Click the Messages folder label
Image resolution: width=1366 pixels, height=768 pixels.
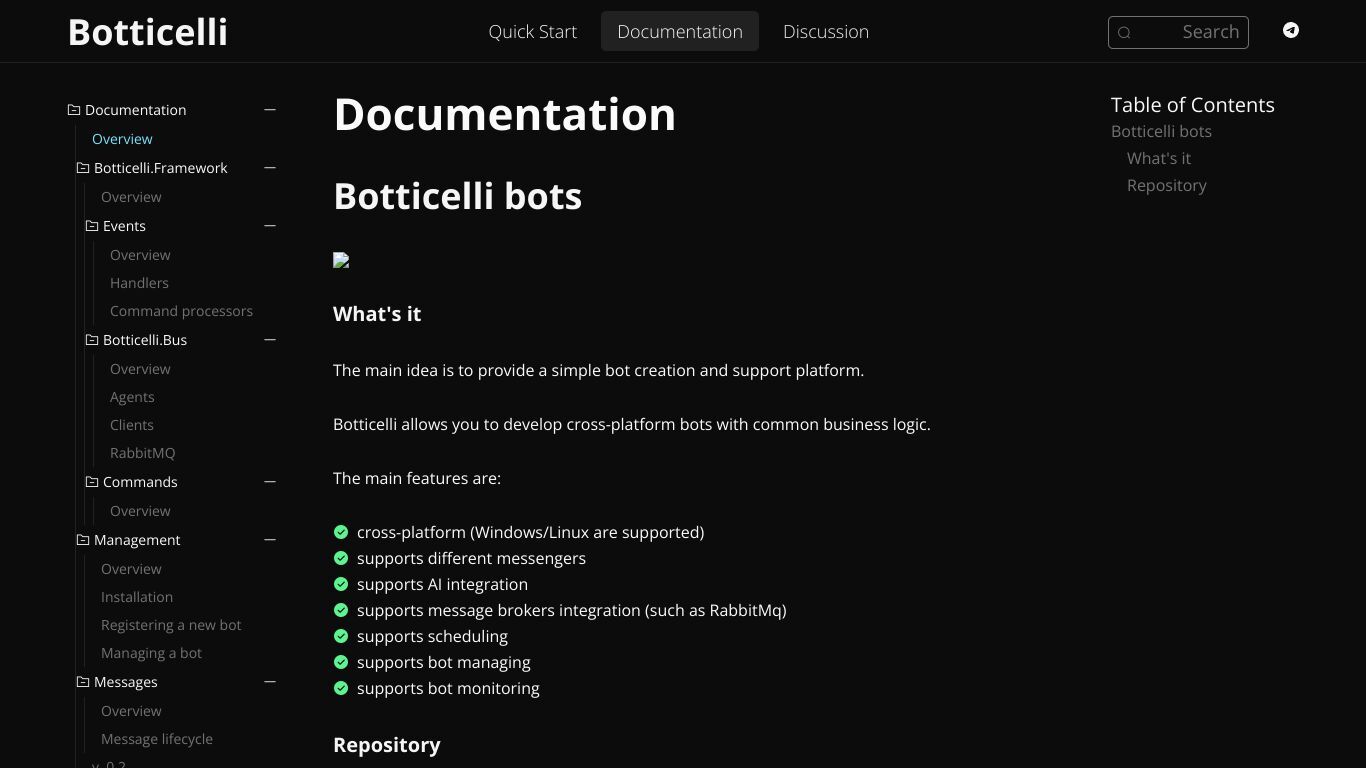point(126,682)
